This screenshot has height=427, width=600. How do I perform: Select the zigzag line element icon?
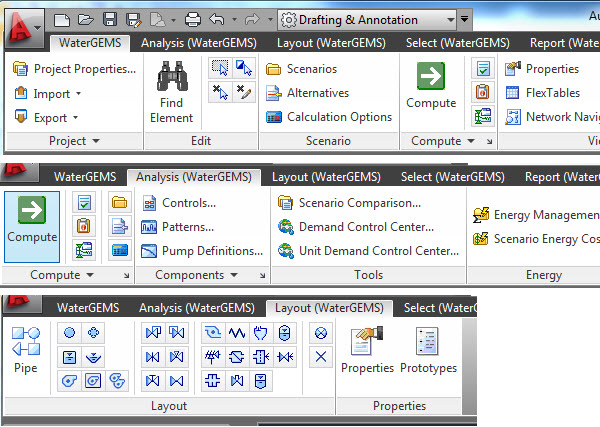pos(237,333)
